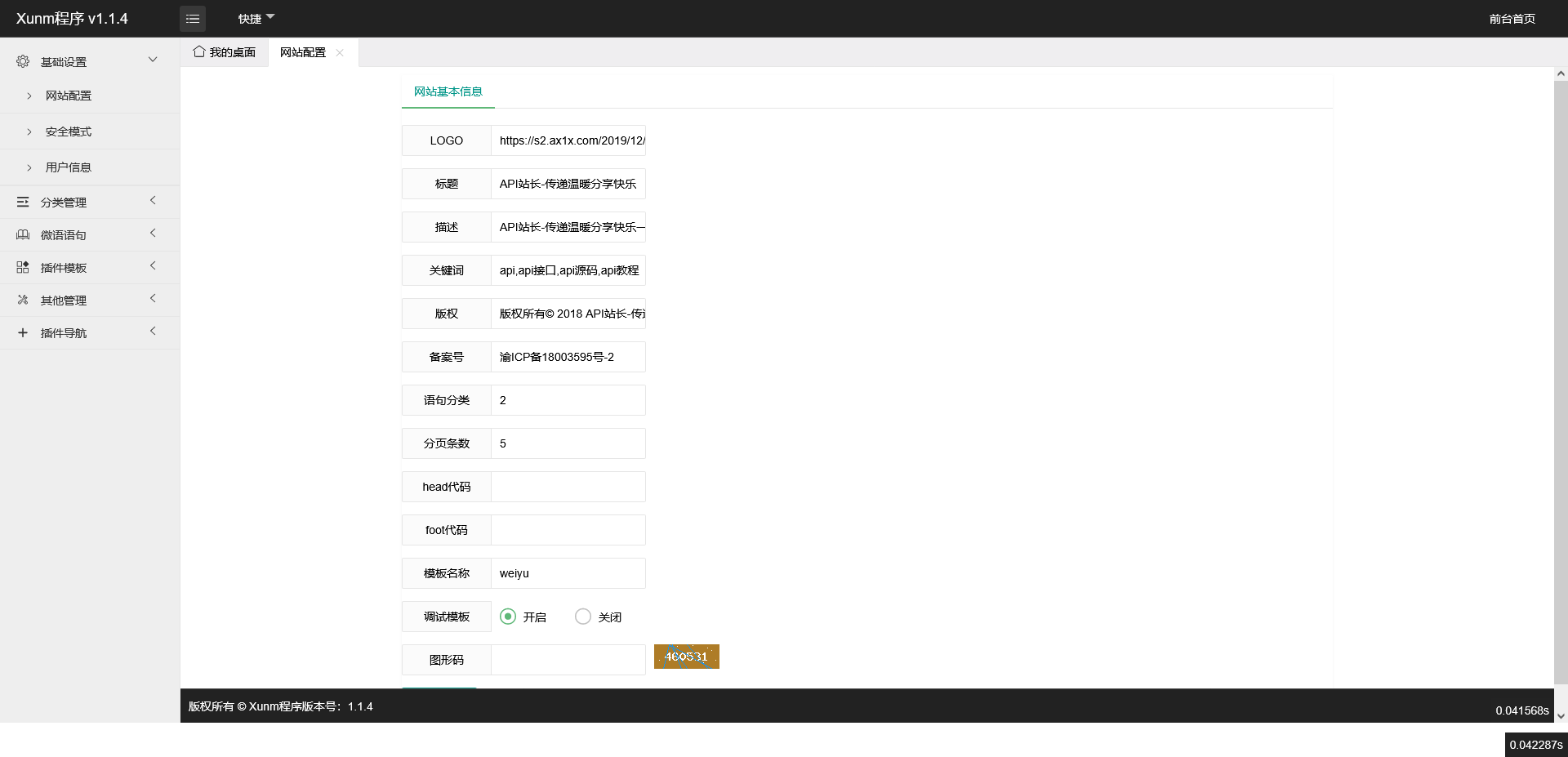This screenshot has width=1568, height=757.
Task: Click the sidebar collapse hamburger icon
Action: pyautogui.click(x=193, y=19)
